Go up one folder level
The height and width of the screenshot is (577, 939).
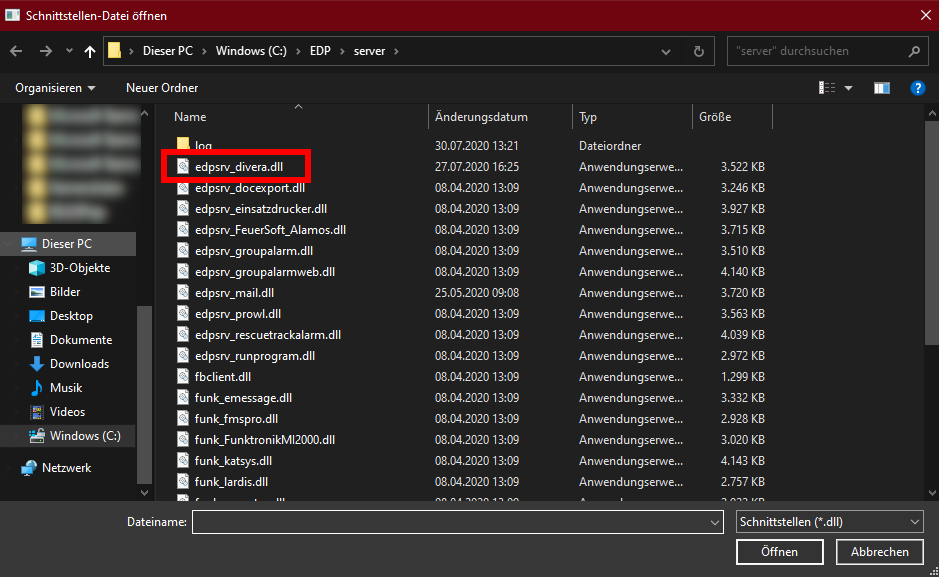[x=90, y=51]
